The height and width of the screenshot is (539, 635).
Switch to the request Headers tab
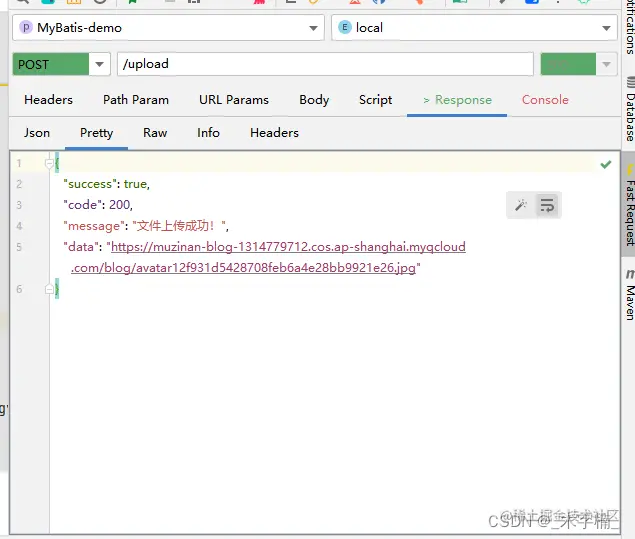point(49,100)
